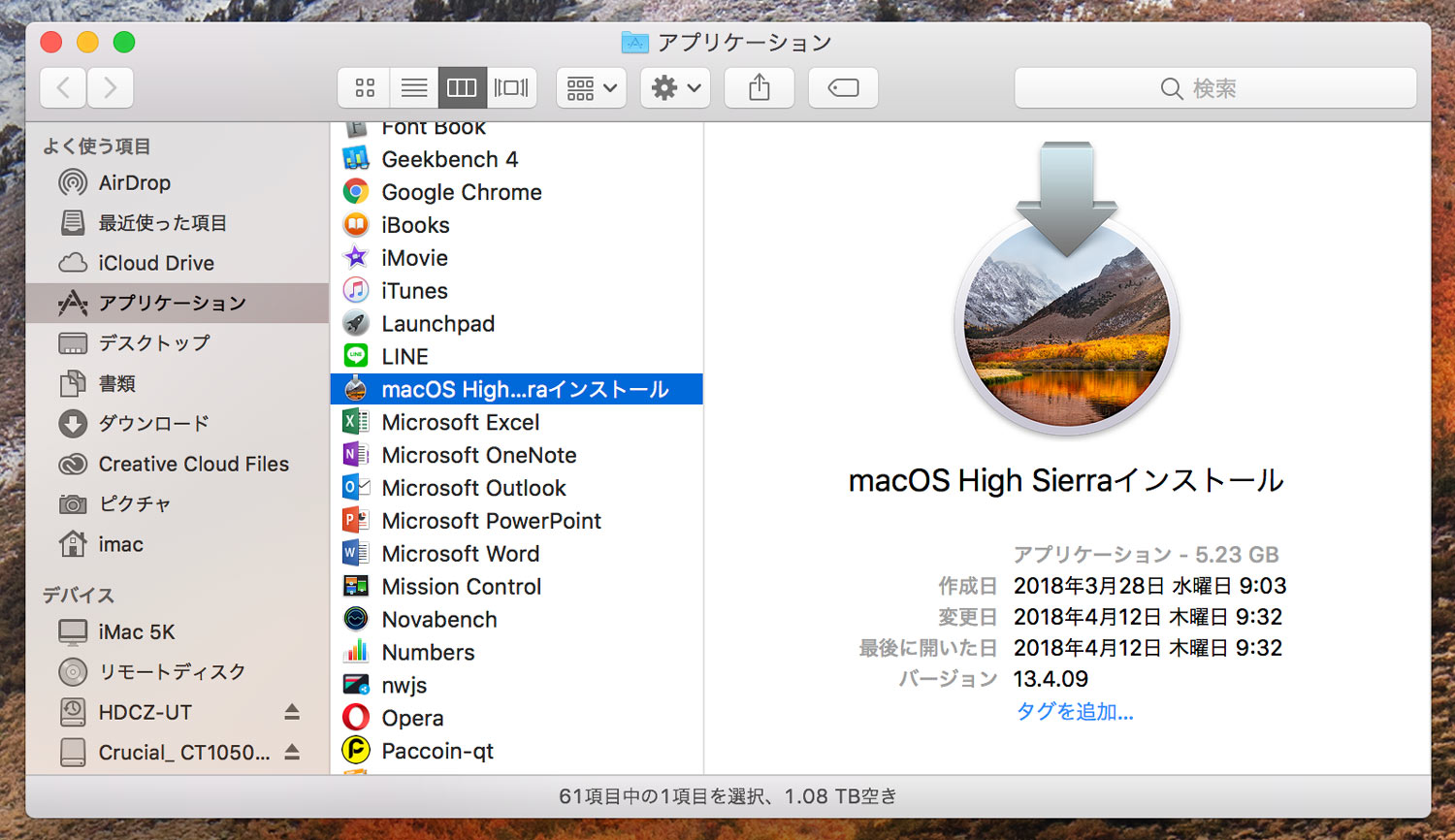Viewport: 1455px width, 840px height.
Task: Click the LINE app icon
Action: (x=356, y=356)
